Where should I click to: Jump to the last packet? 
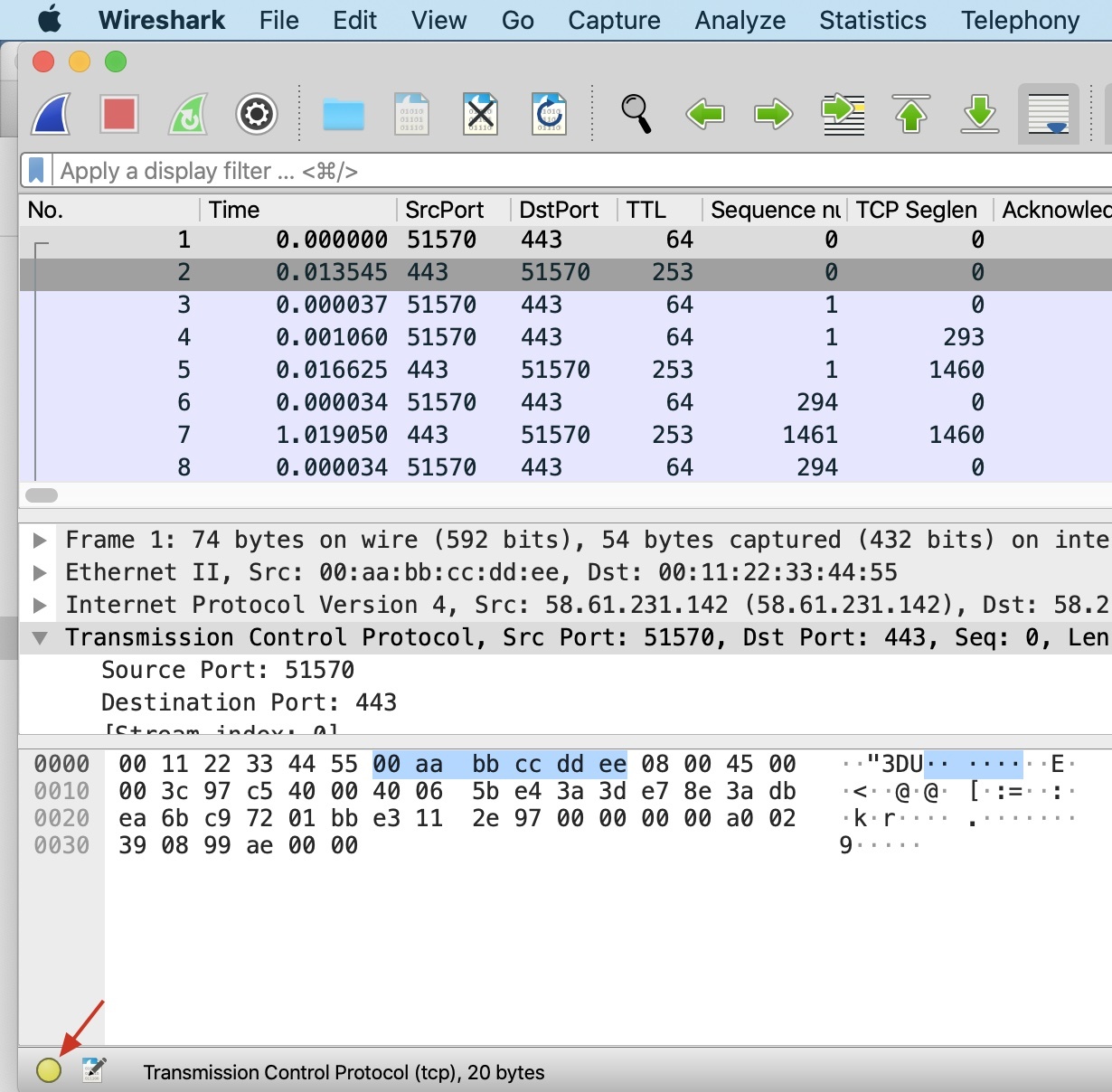click(x=980, y=115)
